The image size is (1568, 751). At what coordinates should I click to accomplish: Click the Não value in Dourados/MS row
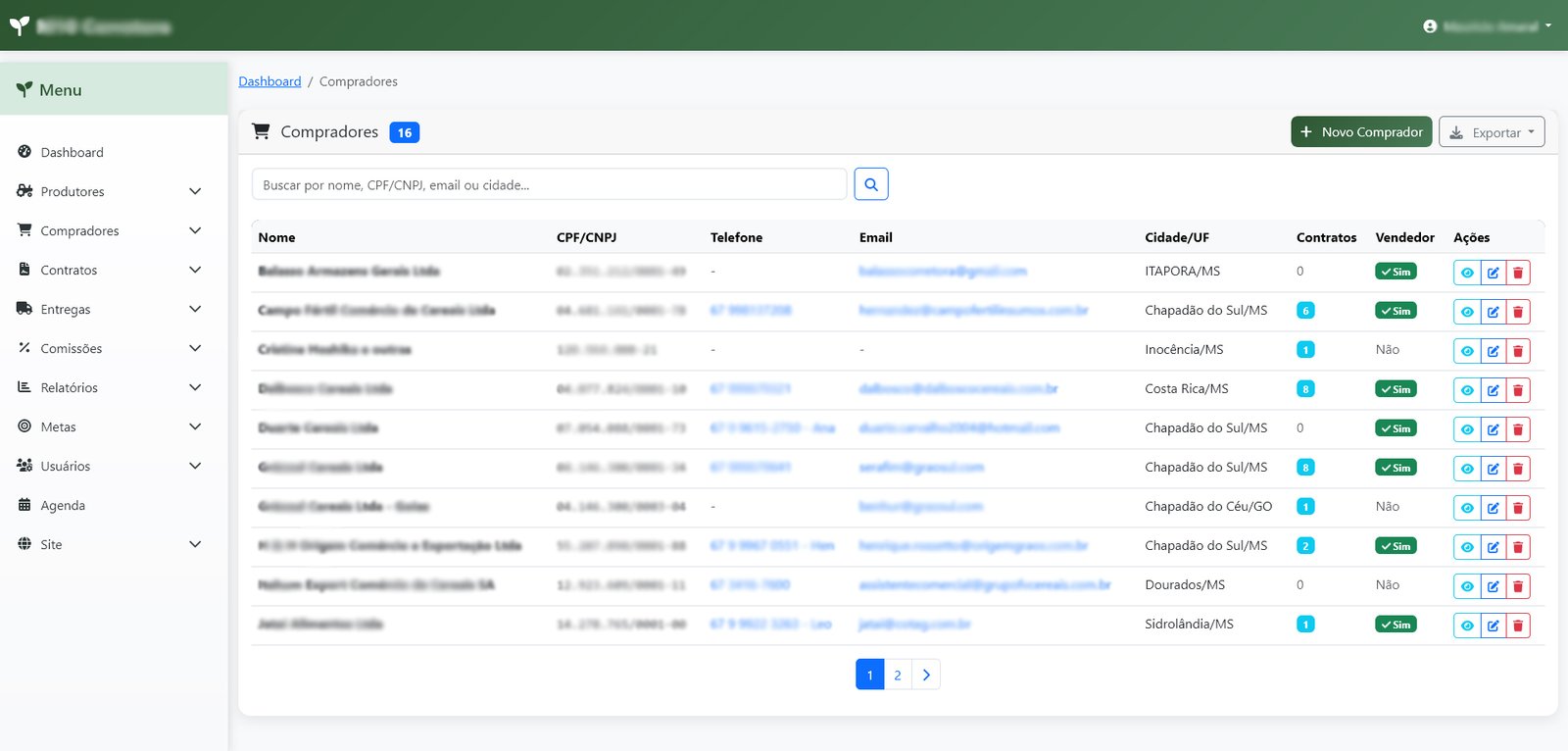[x=1388, y=584]
